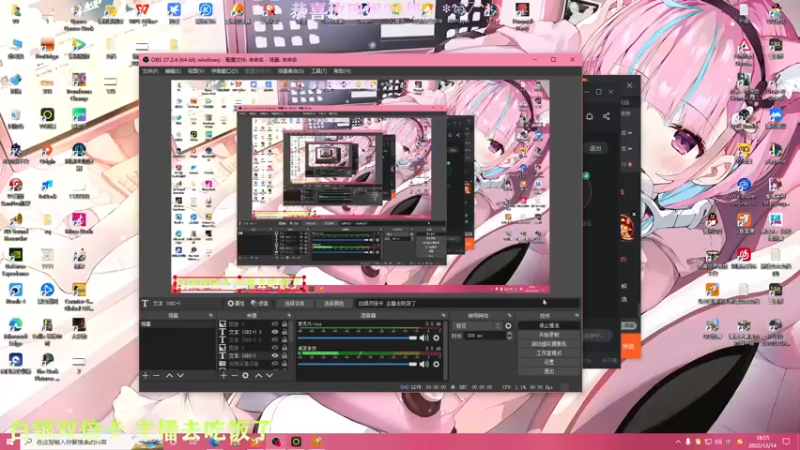This screenshot has width=800, height=450.
Task: Toggle visibility of 文本 (GDI+) 2 source
Action: click(275, 339)
